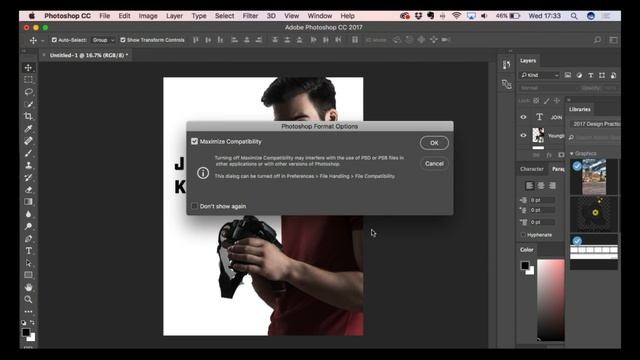Filter layers by pixel layers icon
The height and width of the screenshot is (360, 640).
[x=568, y=75]
